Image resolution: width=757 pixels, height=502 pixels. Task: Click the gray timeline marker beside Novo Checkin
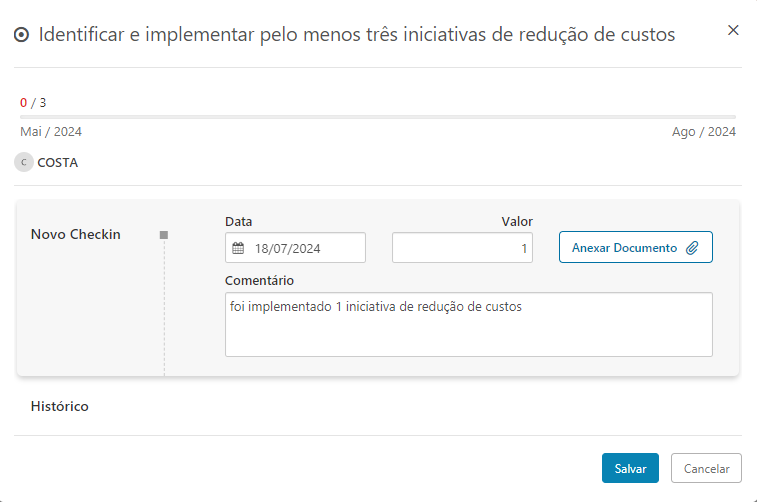pos(164,235)
